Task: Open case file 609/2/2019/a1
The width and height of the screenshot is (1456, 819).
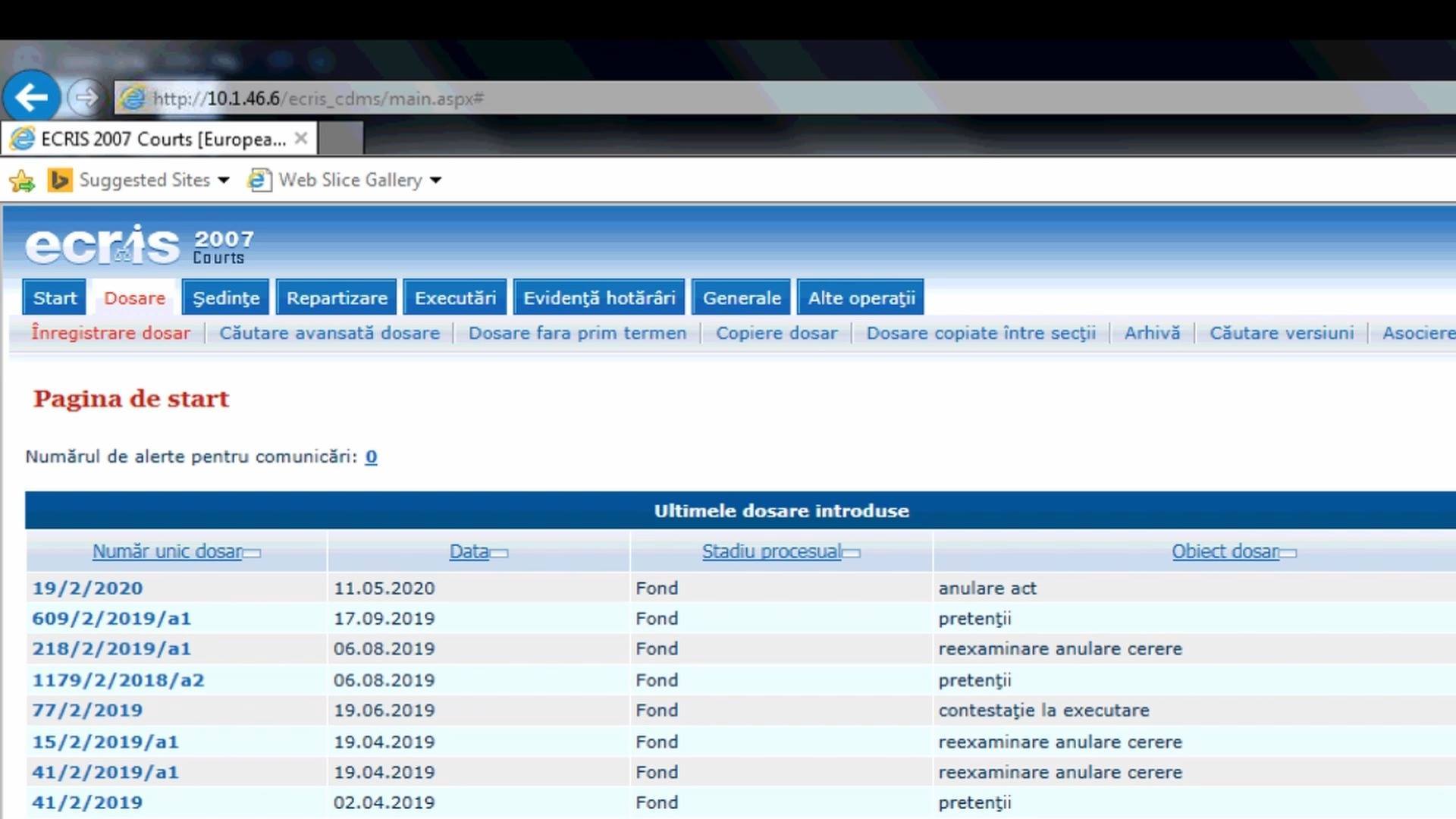Action: click(x=111, y=619)
